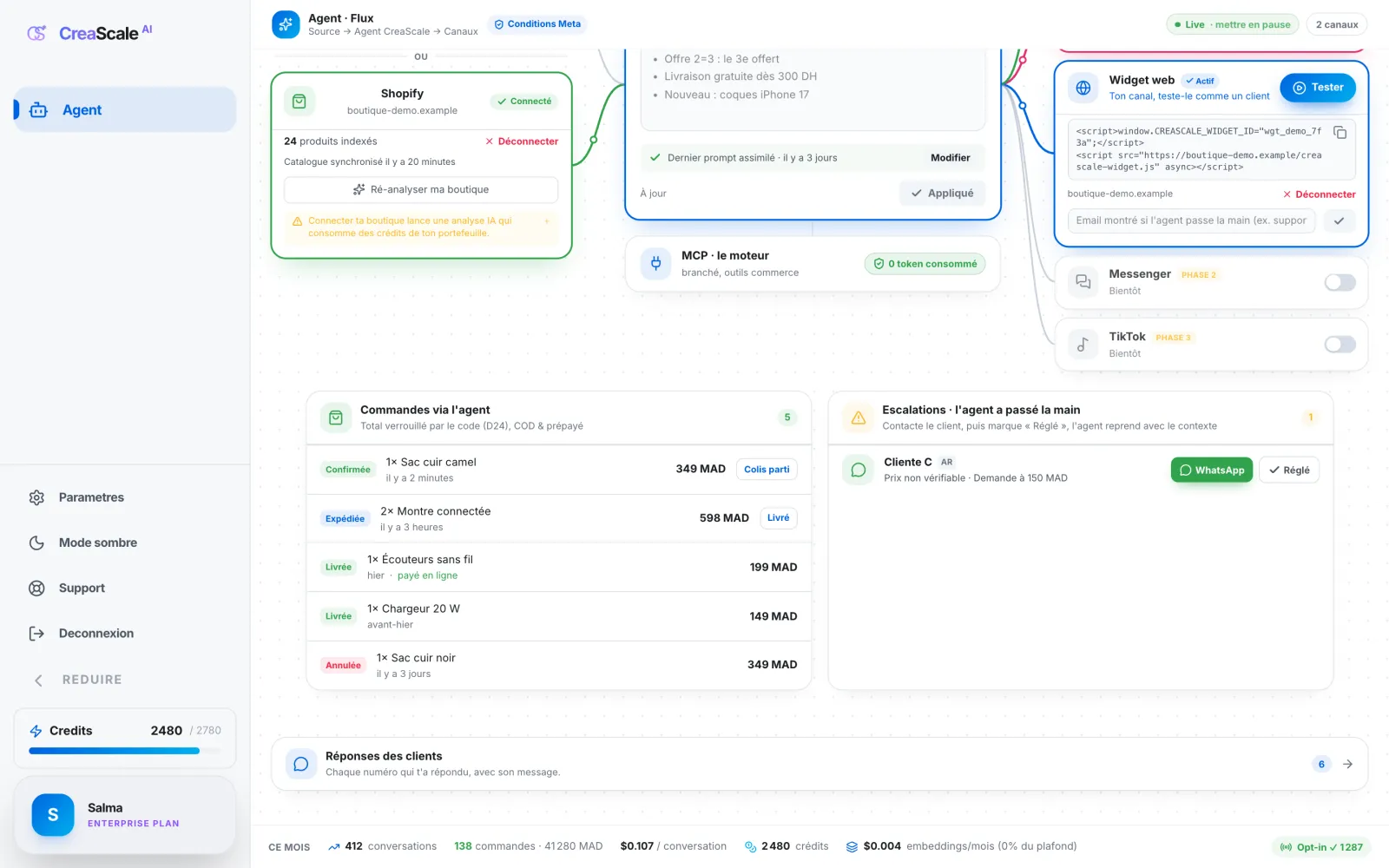Click the 2 canaux button
The height and width of the screenshot is (868, 1389).
point(1336,24)
